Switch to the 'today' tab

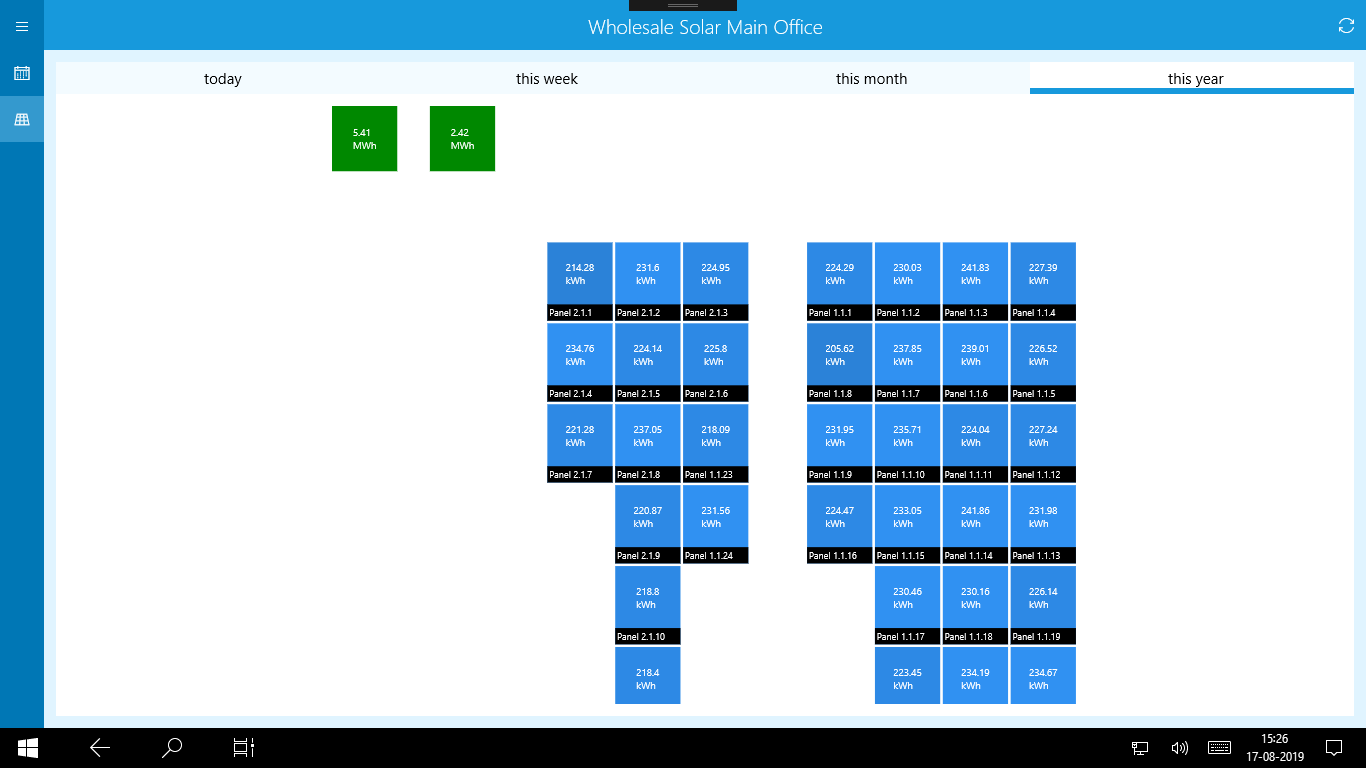(222, 78)
